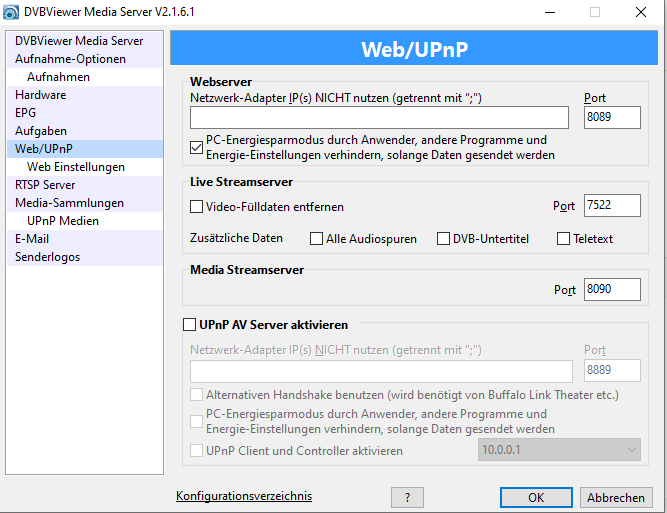Image resolution: width=667 pixels, height=513 pixels.
Task: Select Aufnahme-Optionen in the sidebar
Action: tap(85, 59)
